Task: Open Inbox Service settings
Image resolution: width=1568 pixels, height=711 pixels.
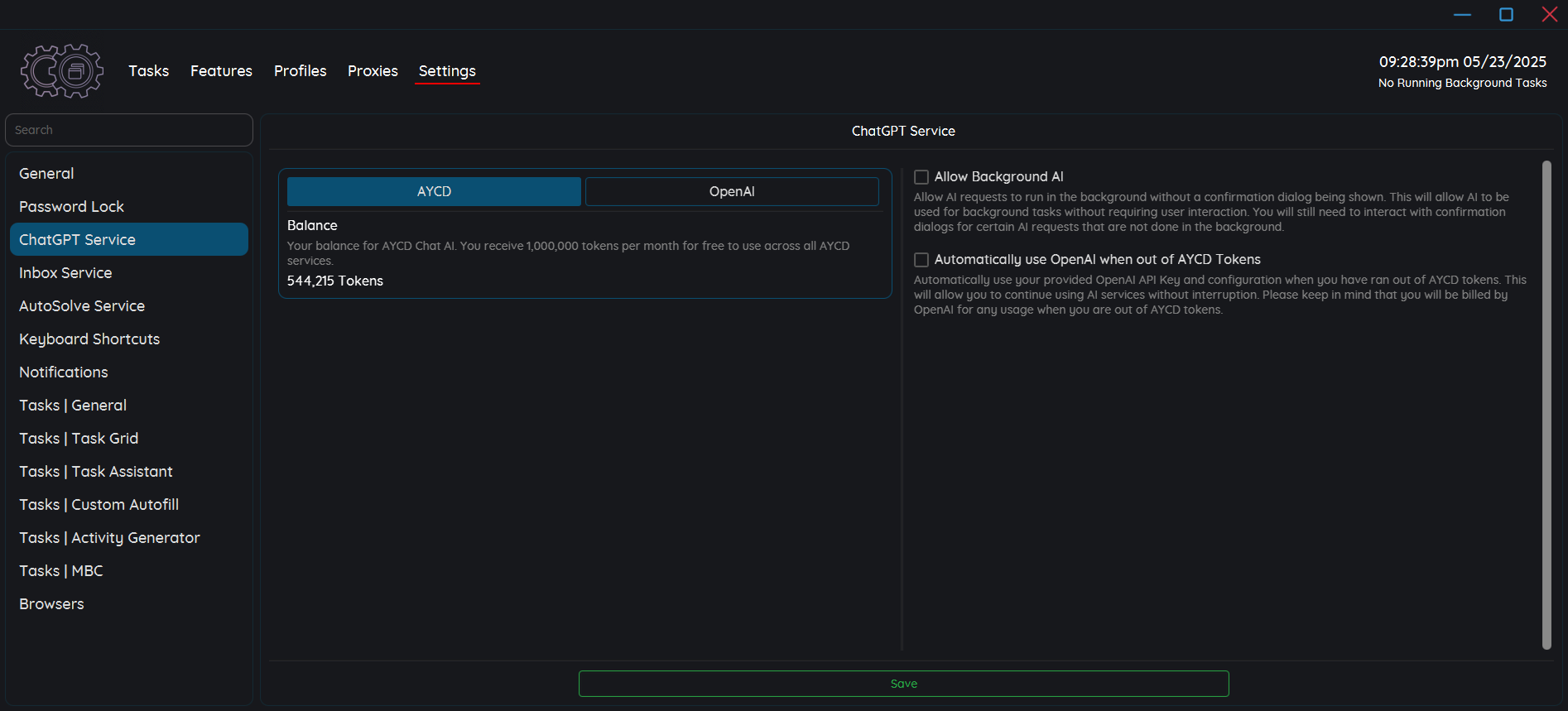Action: pos(129,272)
